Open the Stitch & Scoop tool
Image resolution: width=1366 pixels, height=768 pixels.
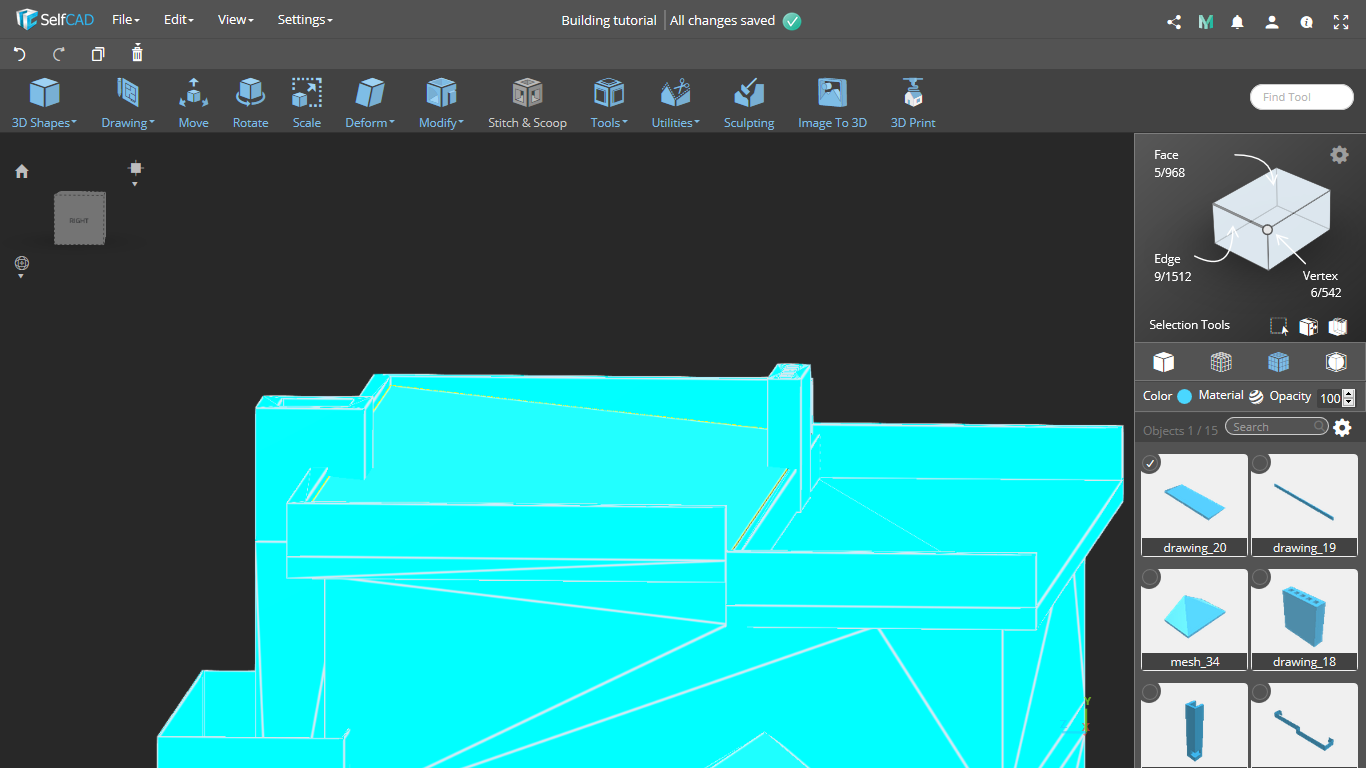click(x=527, y=104)
